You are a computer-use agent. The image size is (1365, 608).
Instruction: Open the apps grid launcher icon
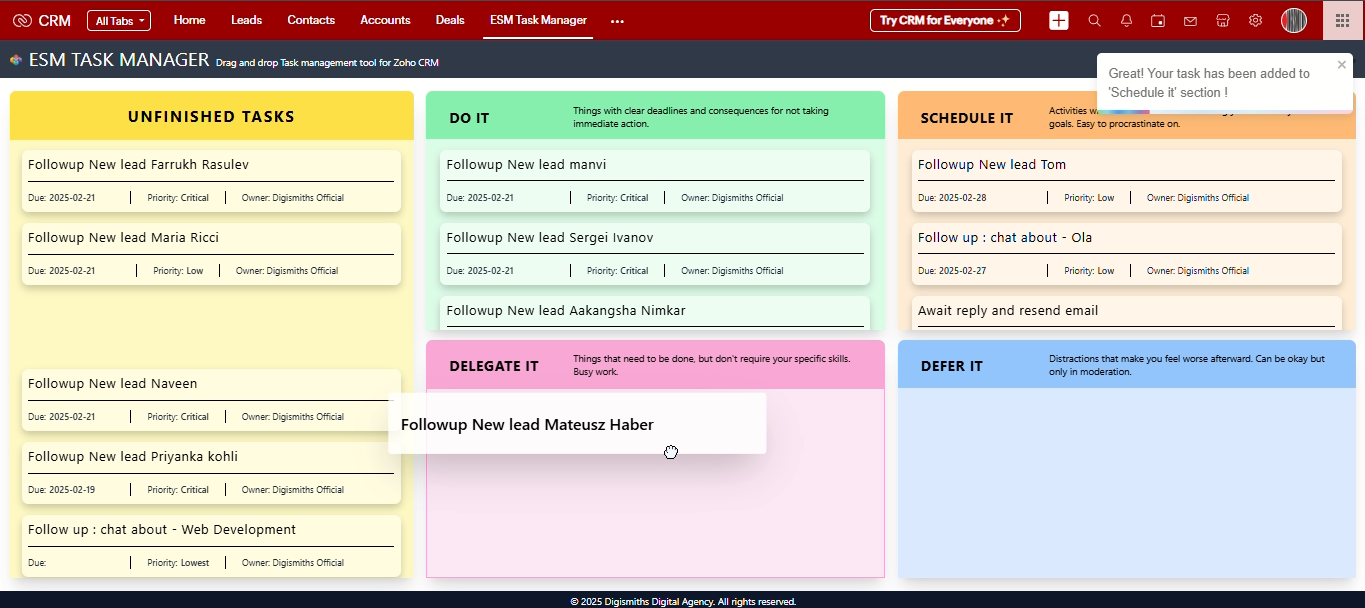click(x=1342, y=20)
